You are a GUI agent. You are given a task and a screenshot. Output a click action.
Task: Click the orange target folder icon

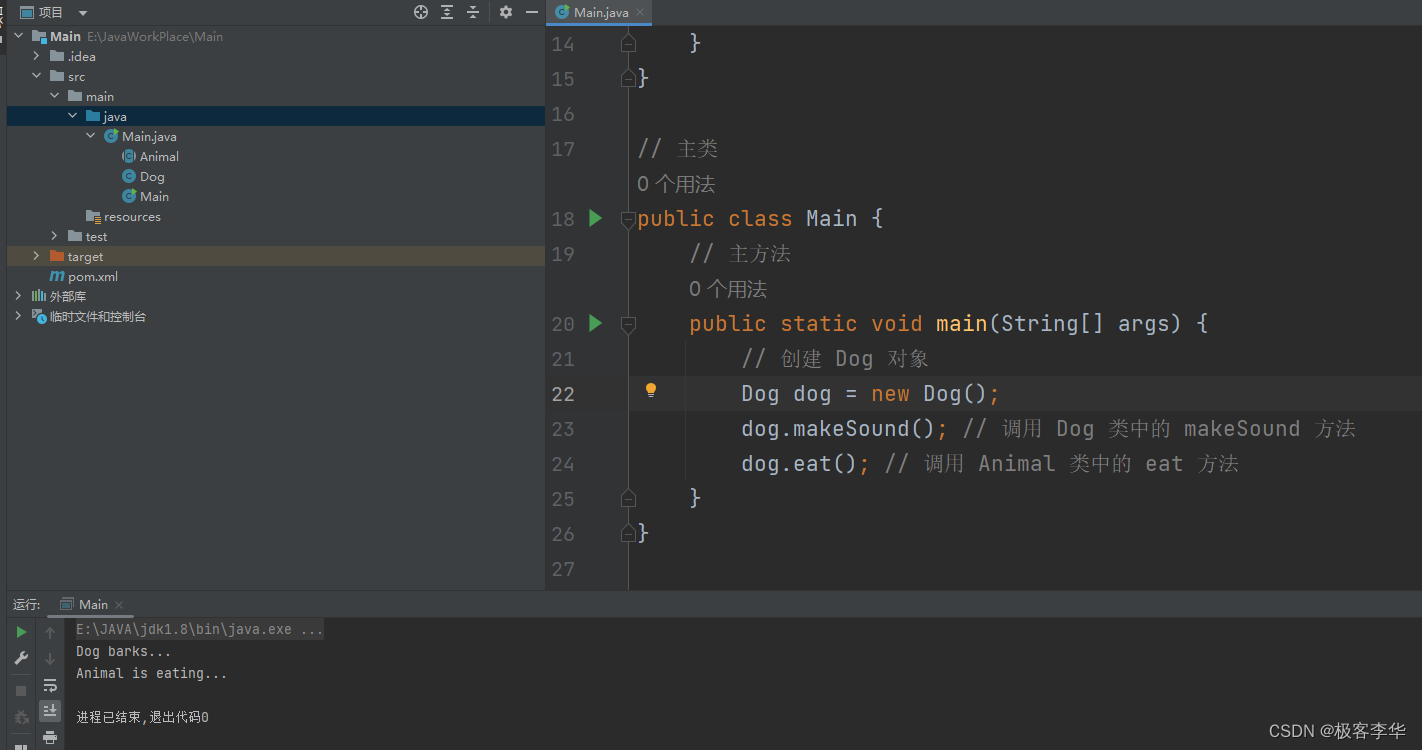pos(57,256)
